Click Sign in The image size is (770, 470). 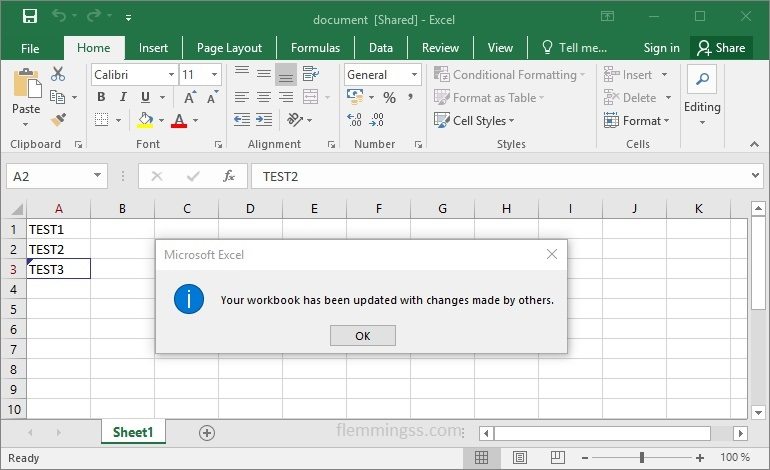point(661,48)
